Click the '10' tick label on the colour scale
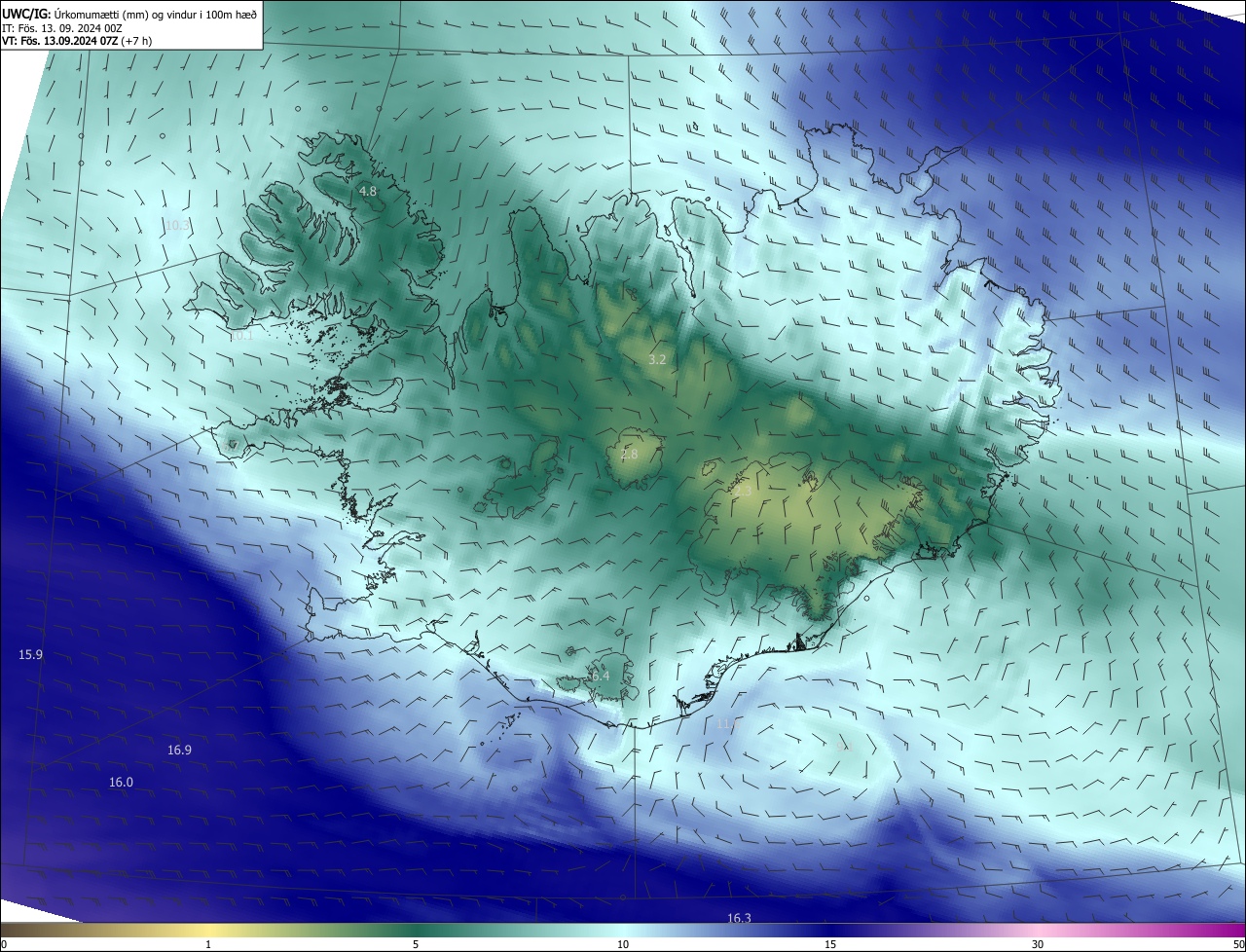The image size is (1246, 952). [623, 944]
